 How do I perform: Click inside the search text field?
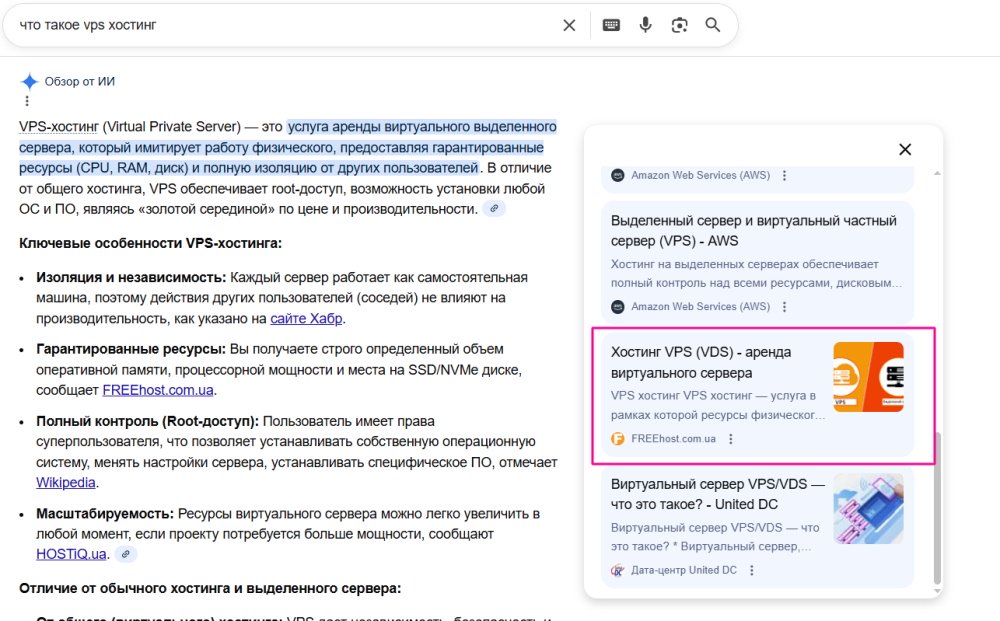280,25
